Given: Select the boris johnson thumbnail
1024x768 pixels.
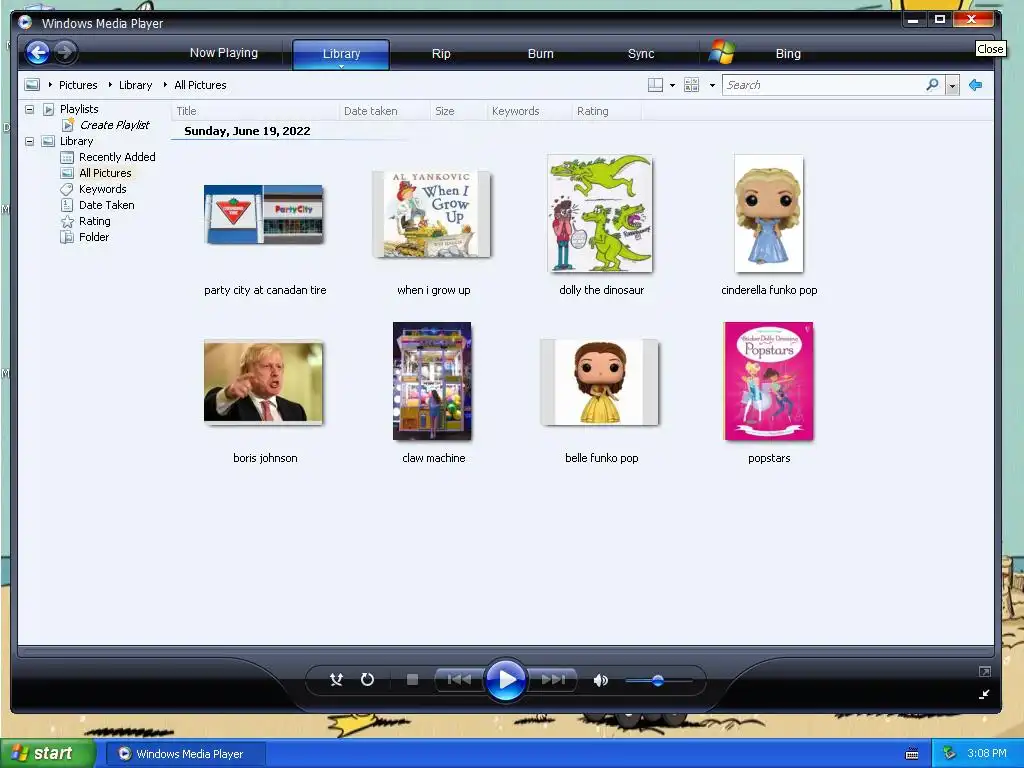Looking at the screenshot, I should pyautogui.click(x=264, y=382).
